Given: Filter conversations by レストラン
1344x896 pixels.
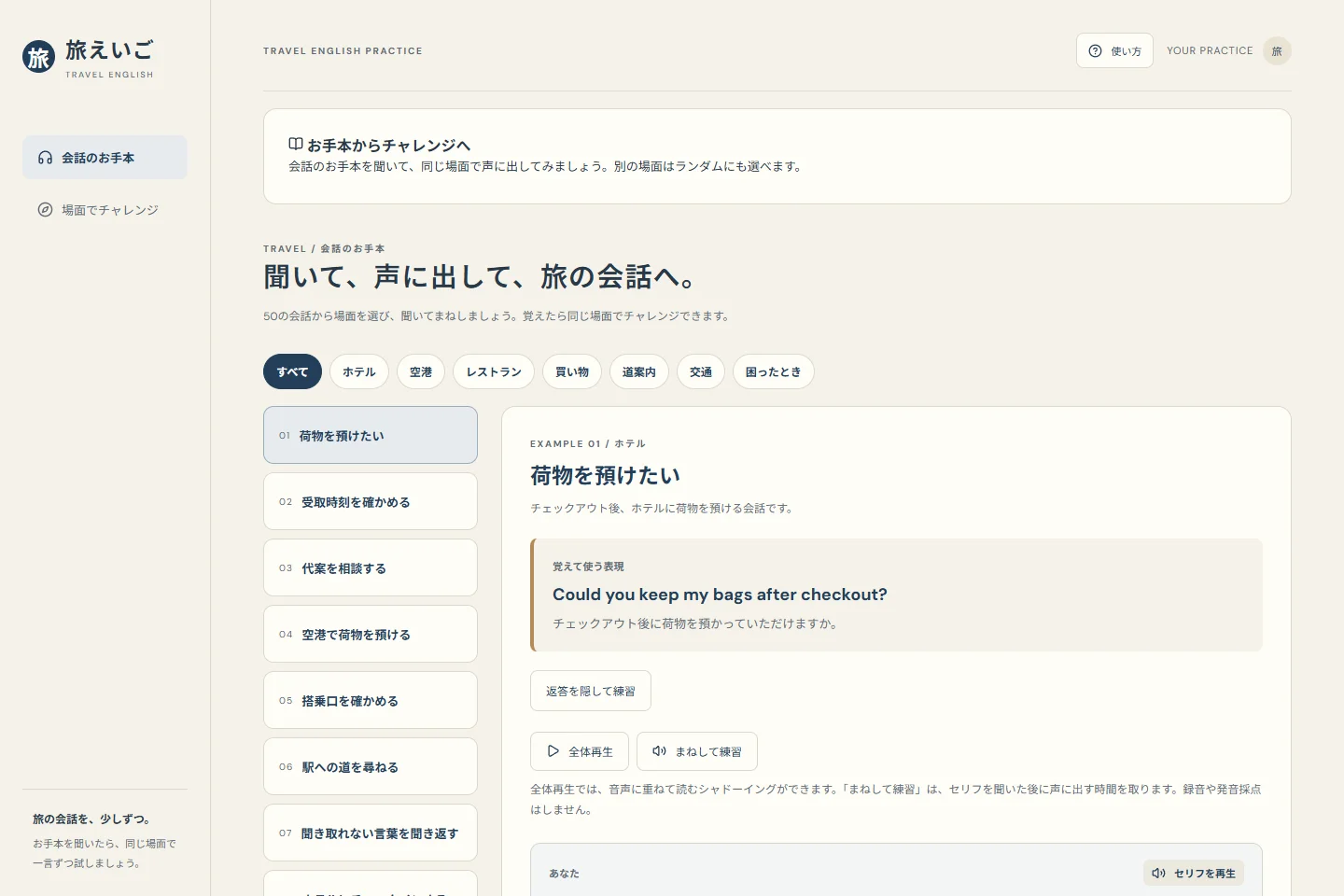Looking at the screenshot, I should pos(494,371).
